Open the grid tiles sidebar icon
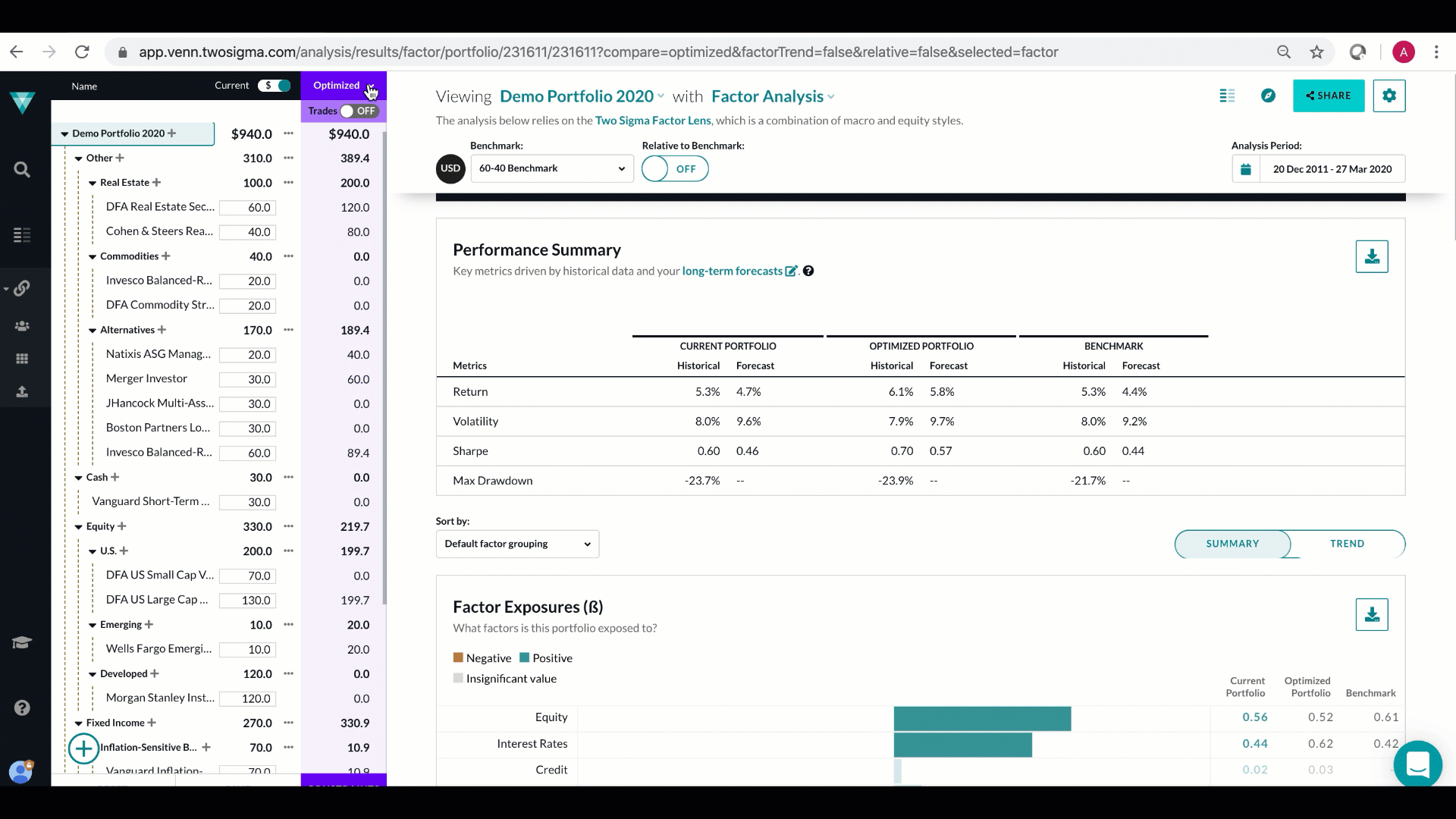1456x819 pixels. [x=22, y=359]
